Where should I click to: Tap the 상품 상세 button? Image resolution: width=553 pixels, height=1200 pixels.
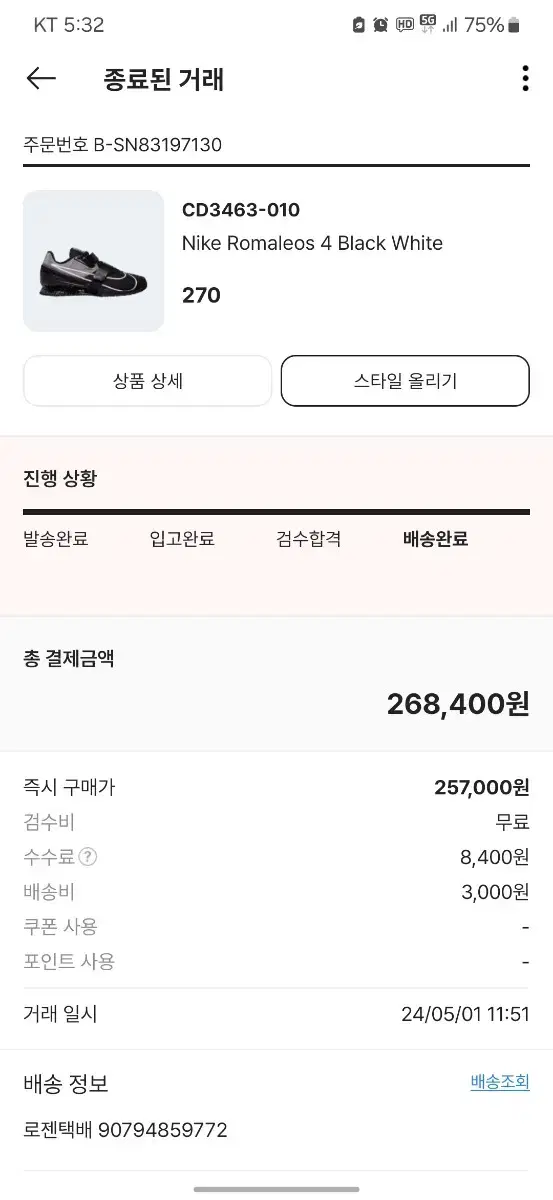148,381
